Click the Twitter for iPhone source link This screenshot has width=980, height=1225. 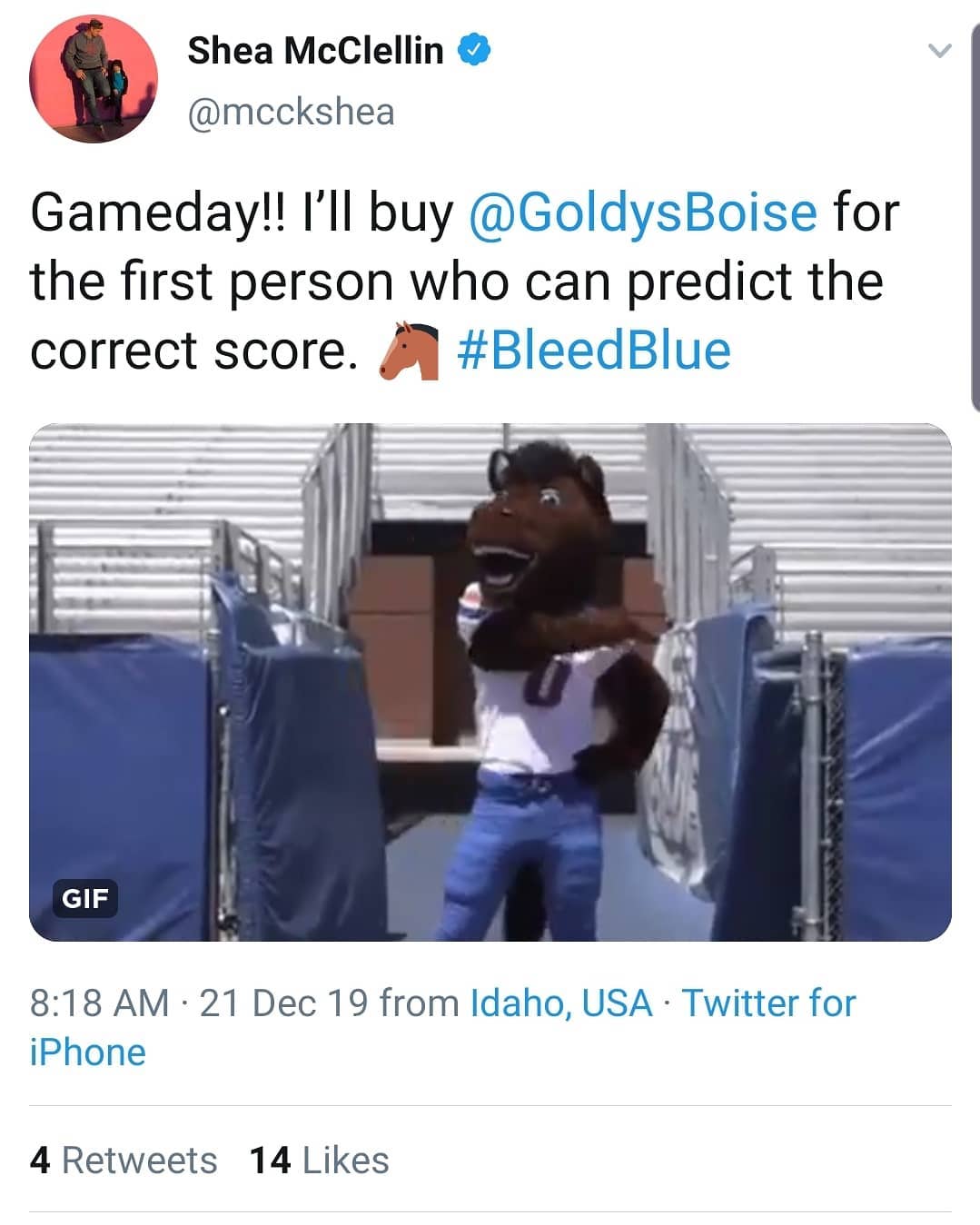pyautogui.click(x=768, y=1003)
